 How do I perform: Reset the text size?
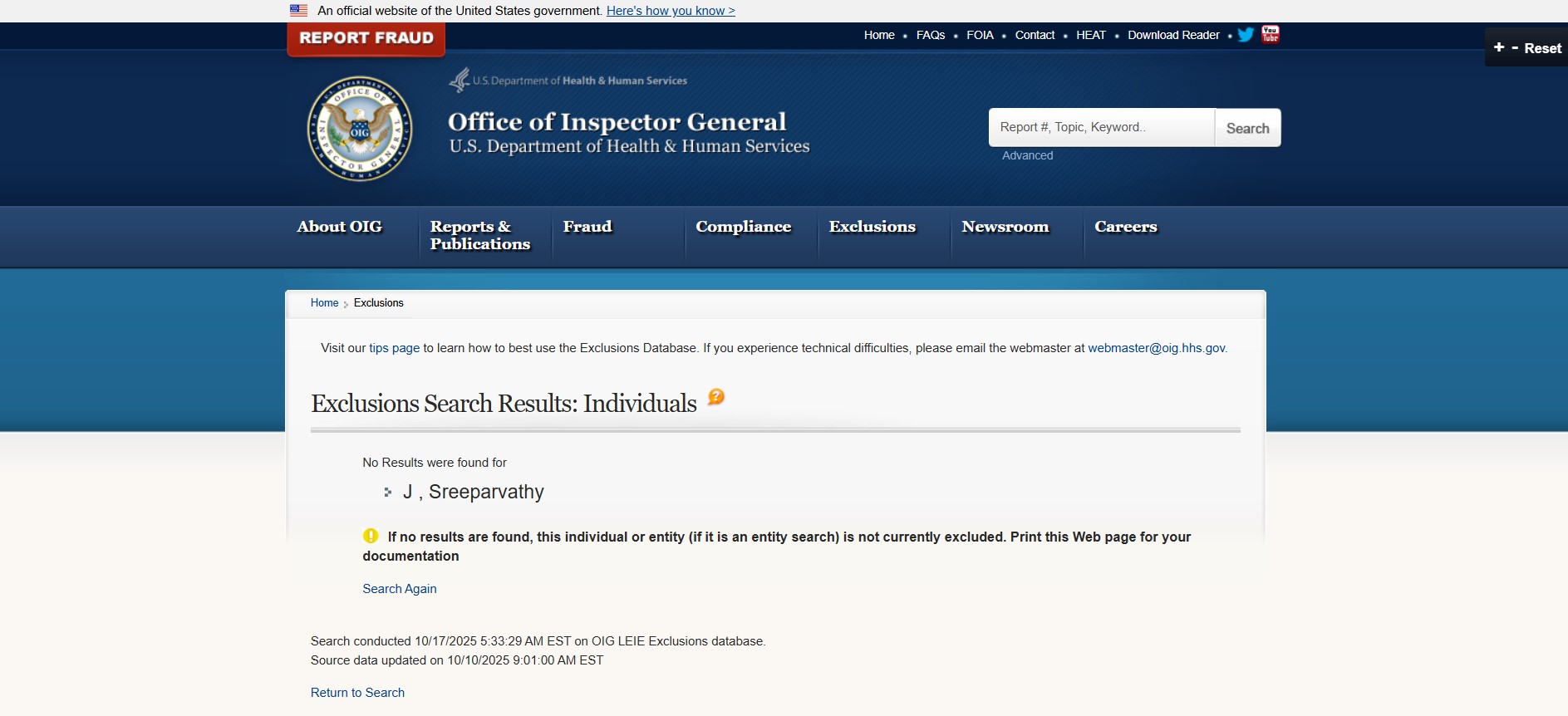1543,48
